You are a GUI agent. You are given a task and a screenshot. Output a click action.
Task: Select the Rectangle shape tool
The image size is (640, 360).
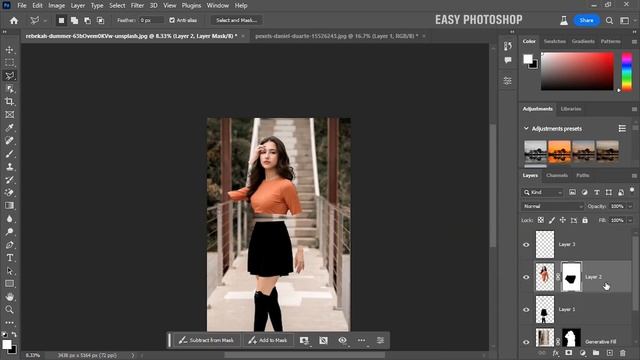click(9, 284)
